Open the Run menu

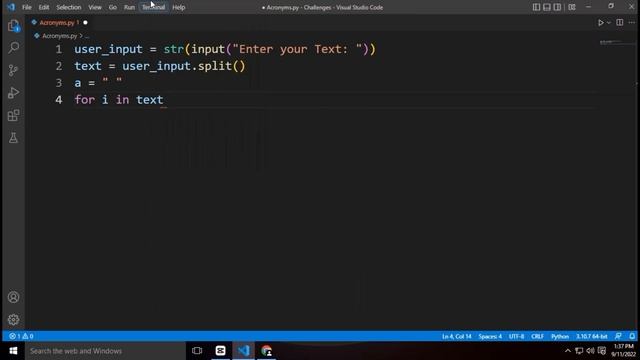pyautogui.click(x=129, y=7)
